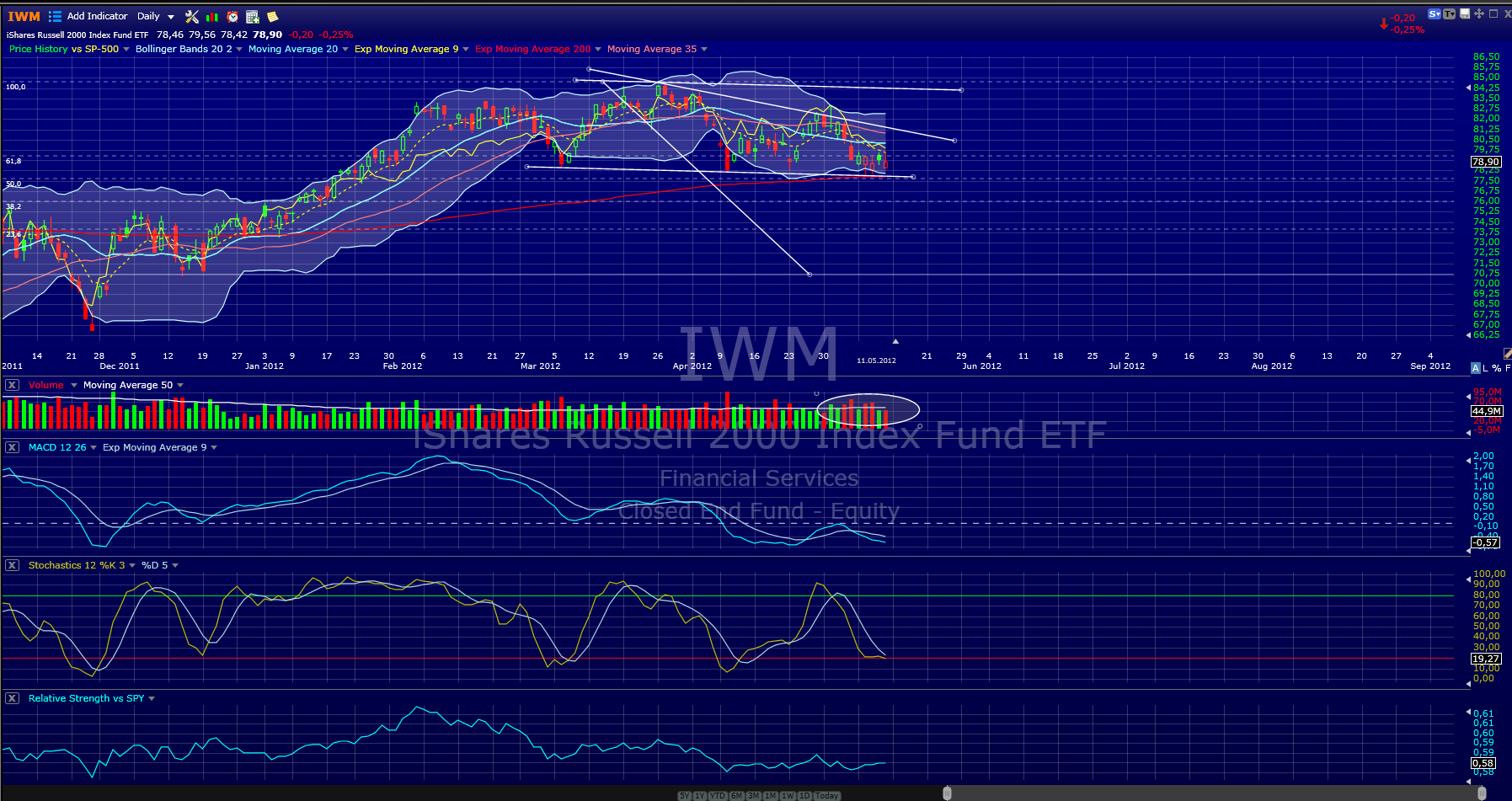Open the gray T dropdown button
This screenshot has height=801, width=1512.
[x=1449, y=13]
